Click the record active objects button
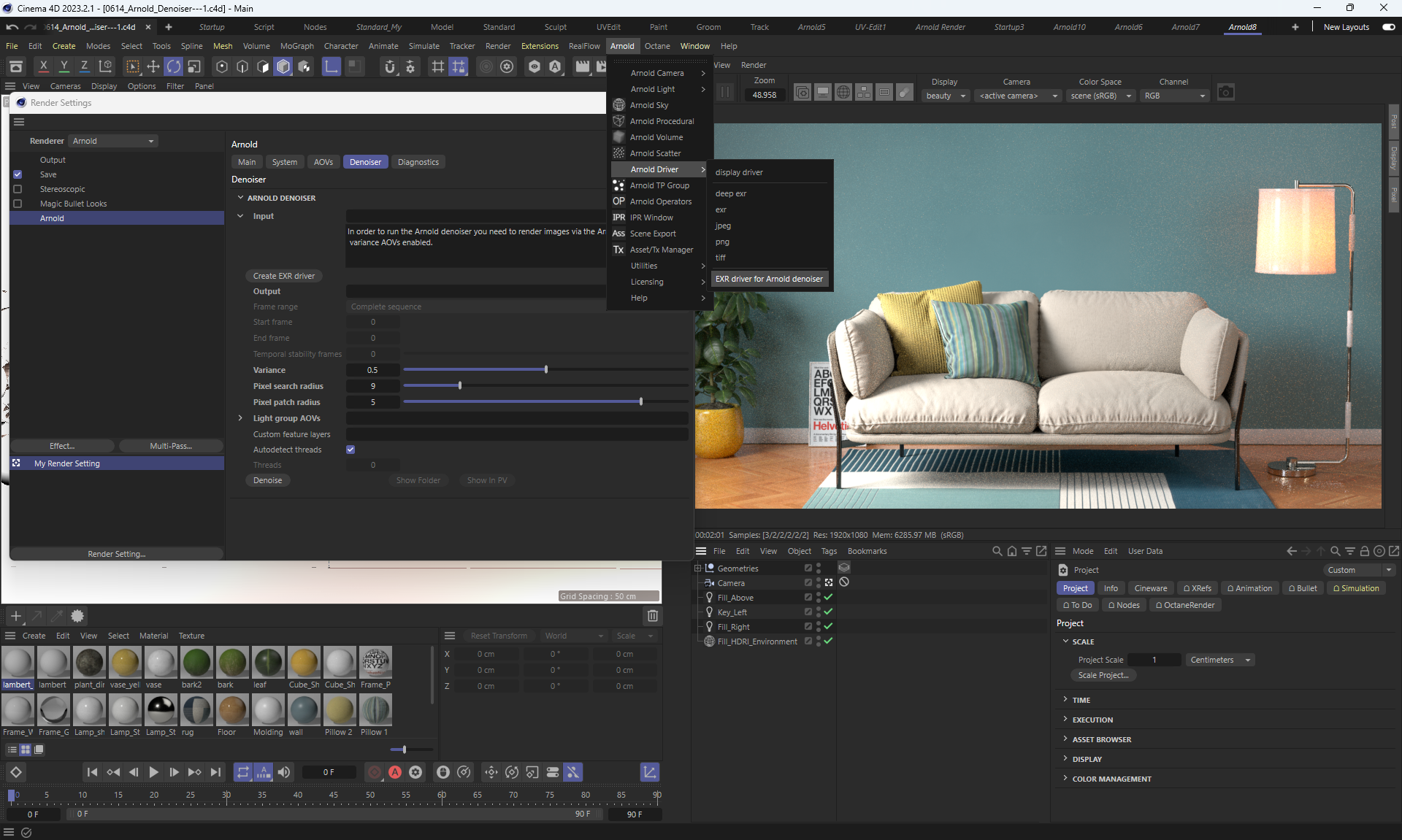Image resolution: width=1402 pixels, height=840 pixels. [x=375, y=772]
